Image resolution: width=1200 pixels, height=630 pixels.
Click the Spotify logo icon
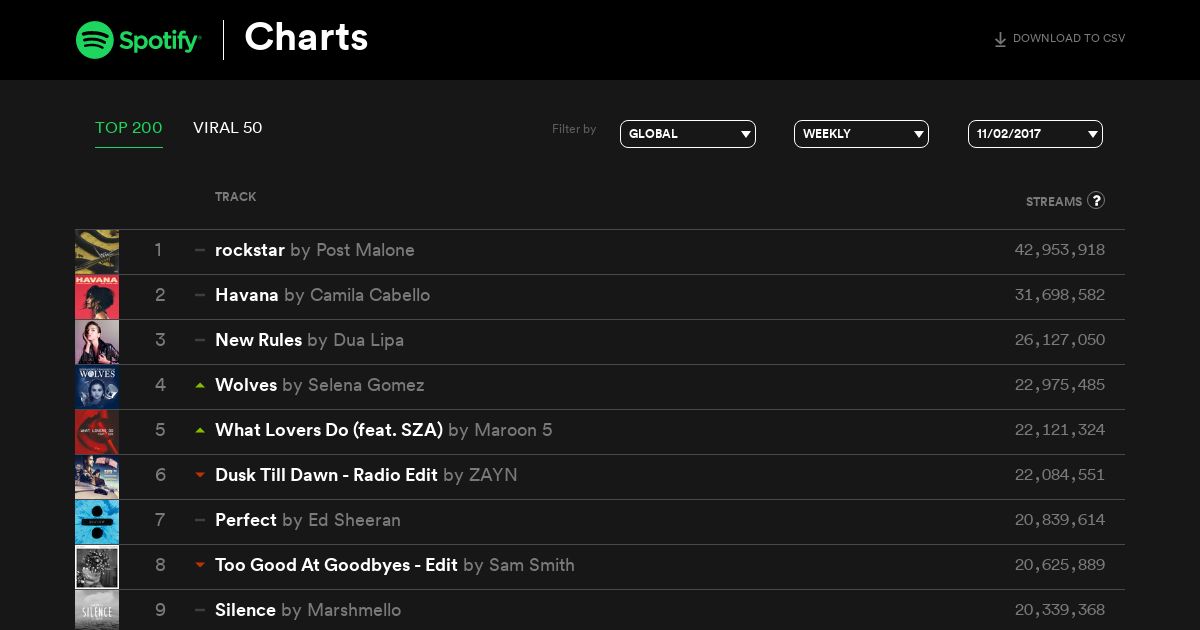[95, 40]
